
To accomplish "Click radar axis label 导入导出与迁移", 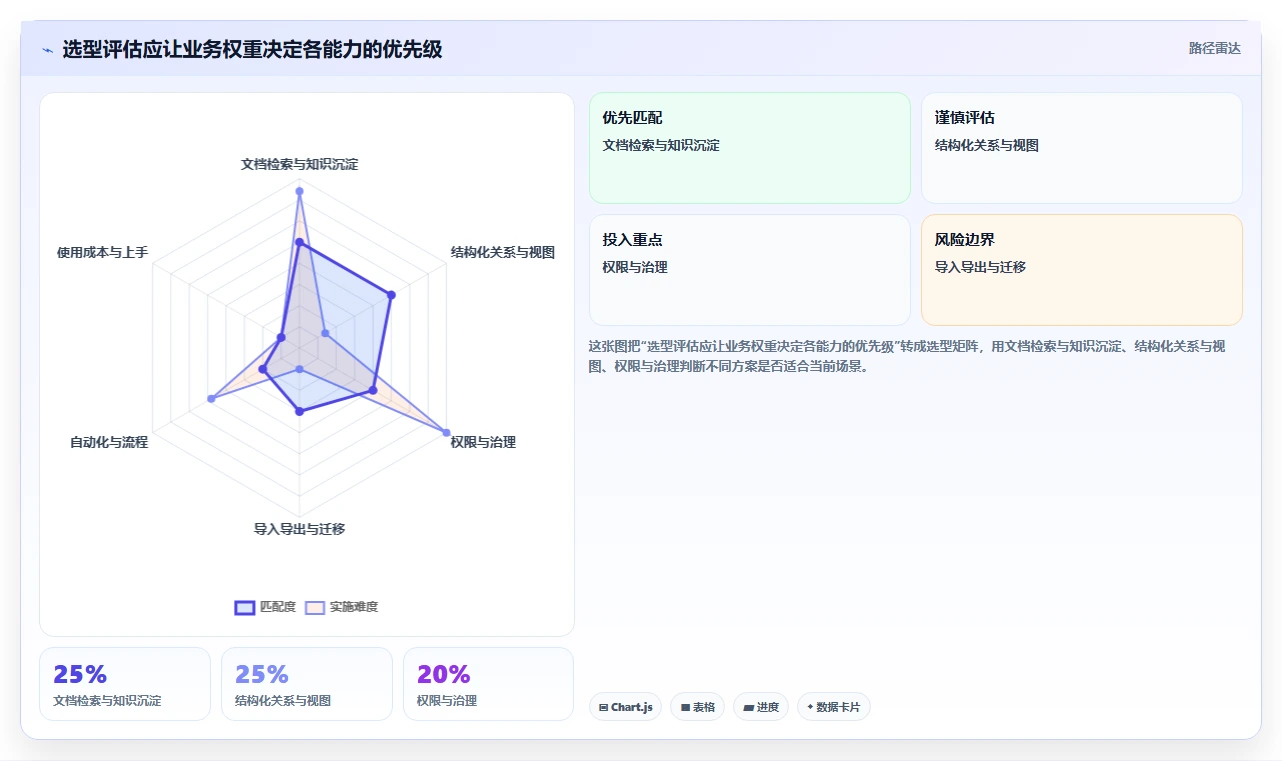I will click(299, 529).
